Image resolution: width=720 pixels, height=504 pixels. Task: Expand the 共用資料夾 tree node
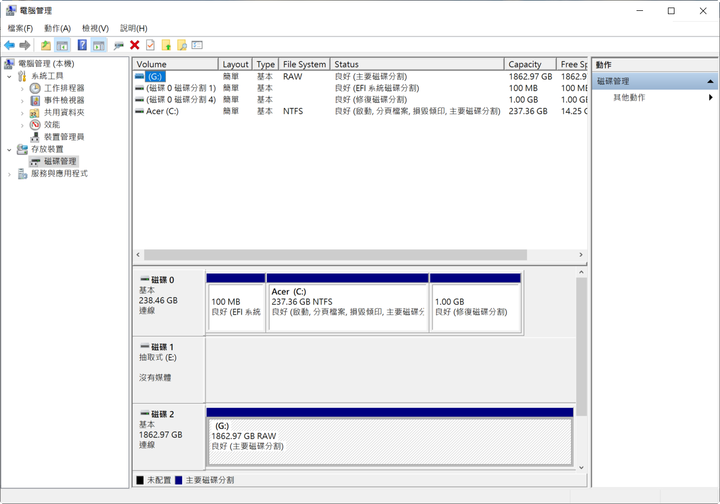(x=22, y=113)
